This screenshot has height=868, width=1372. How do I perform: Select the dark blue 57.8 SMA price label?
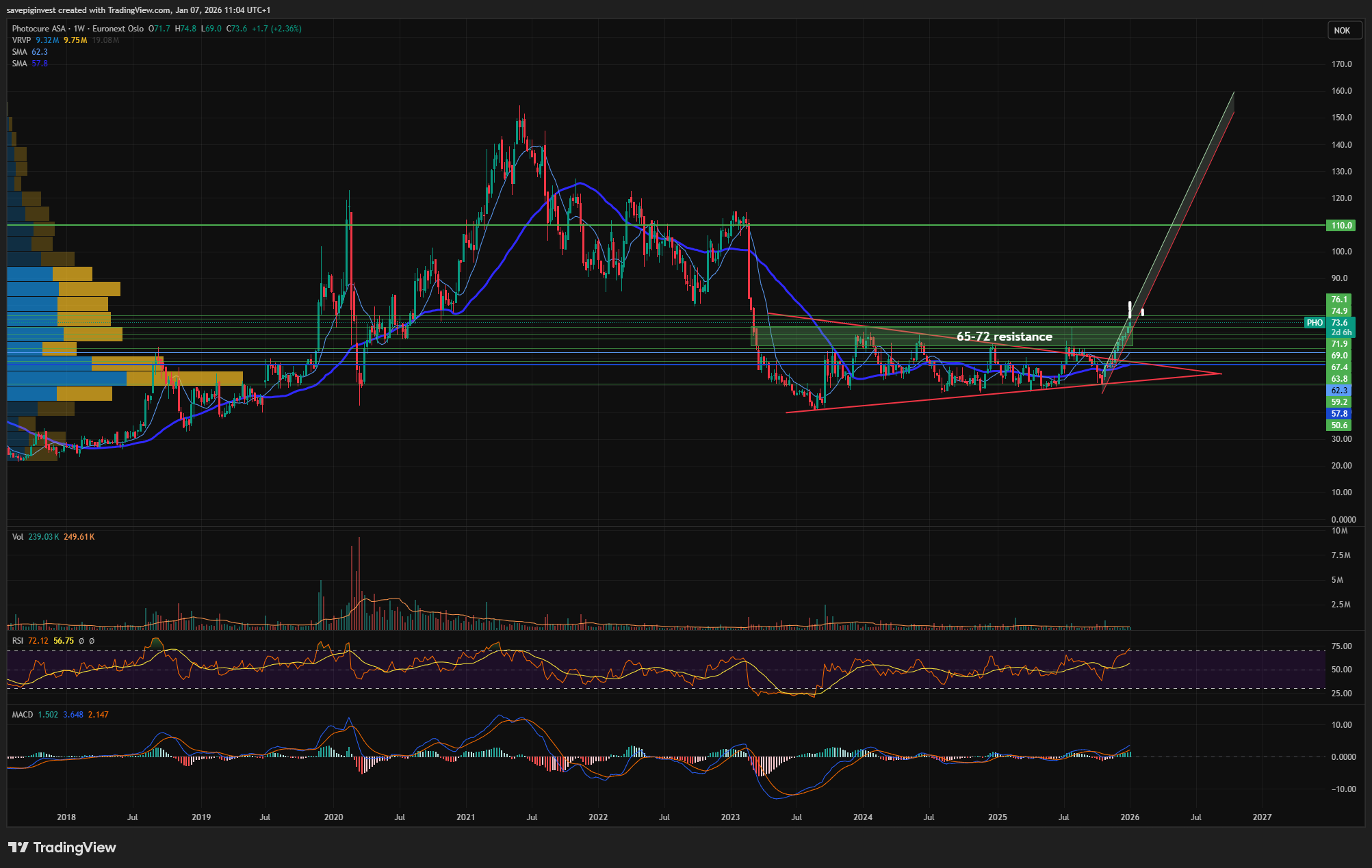[x=1338, y=414]
